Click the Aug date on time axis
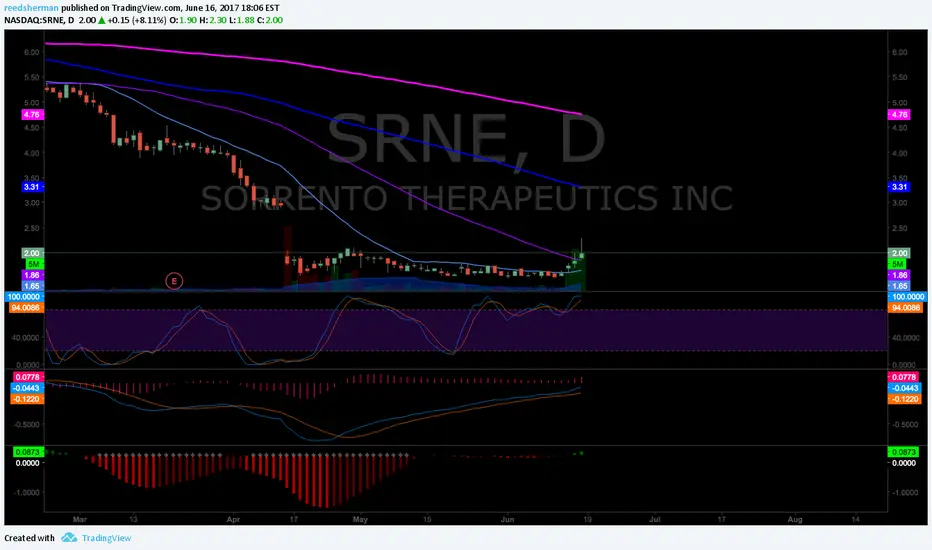The image size is (932, 550). click(x=795, y=519)
